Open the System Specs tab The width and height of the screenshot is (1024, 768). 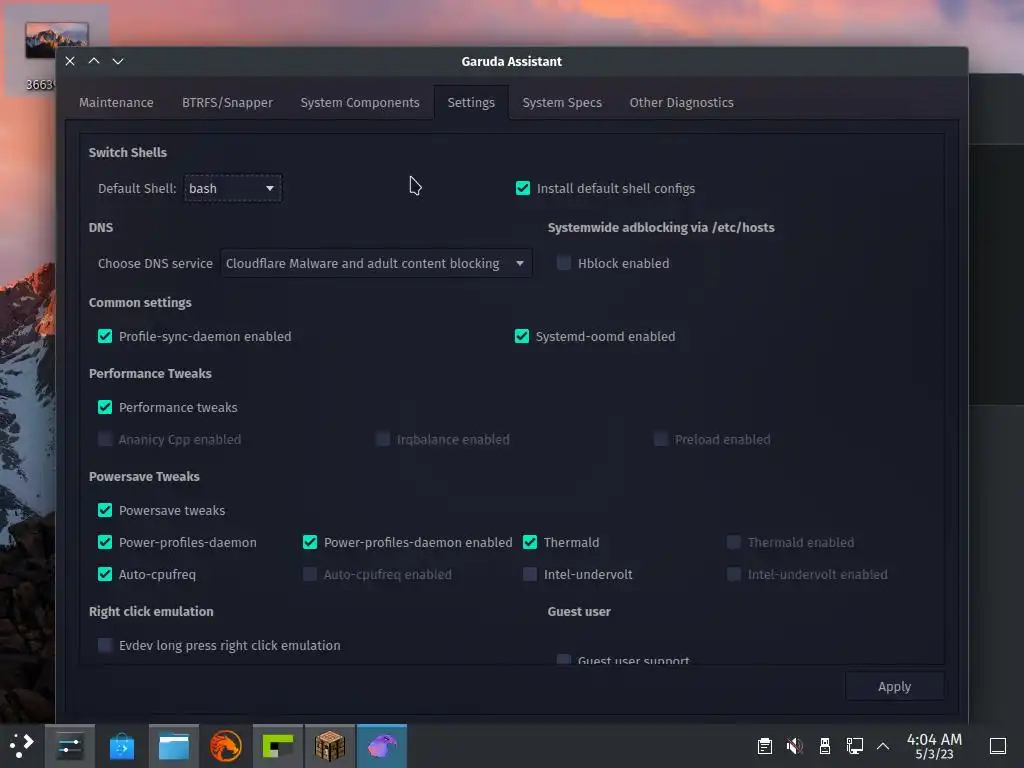562,103
